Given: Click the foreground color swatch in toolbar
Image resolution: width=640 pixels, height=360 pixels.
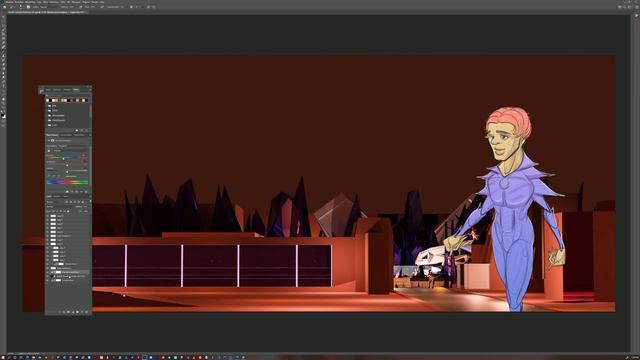Looking at the screenshot, I should click(x=2, y=115).
